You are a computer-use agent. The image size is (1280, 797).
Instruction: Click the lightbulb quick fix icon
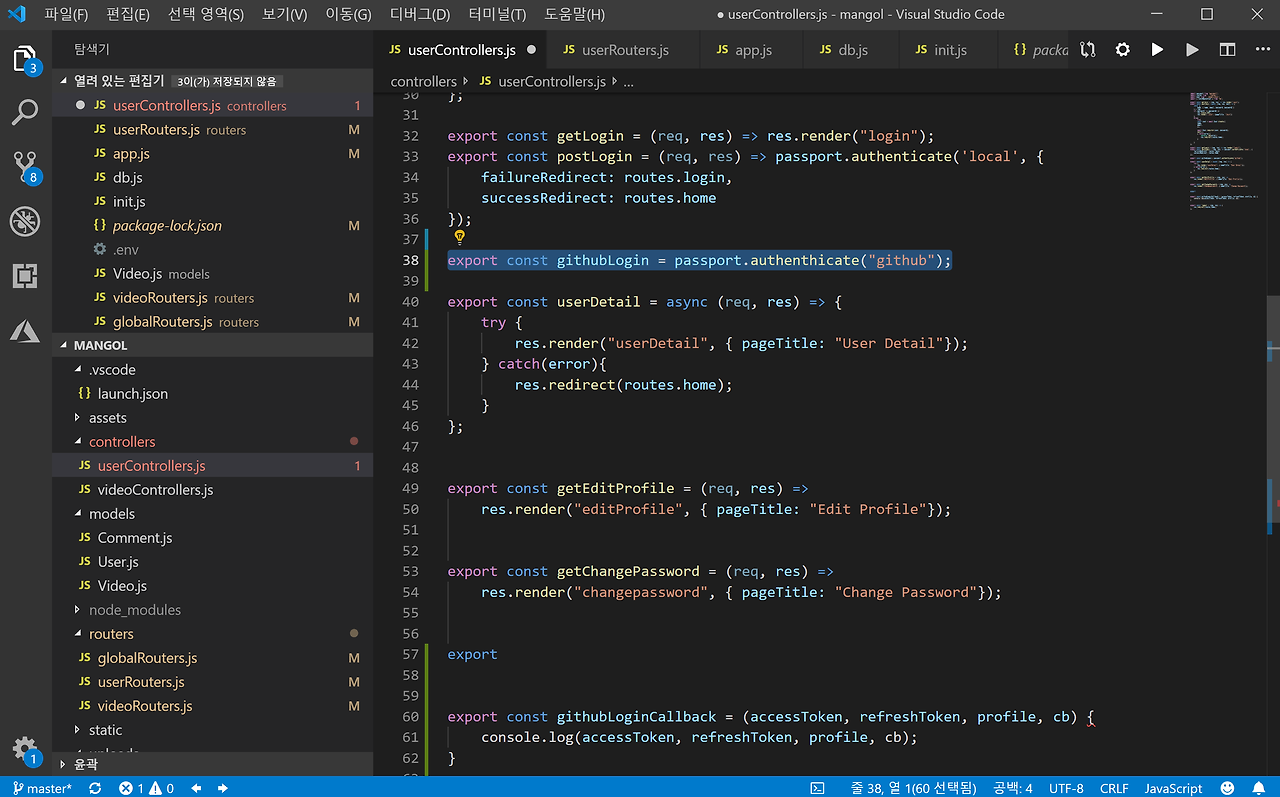click(460, 238)
